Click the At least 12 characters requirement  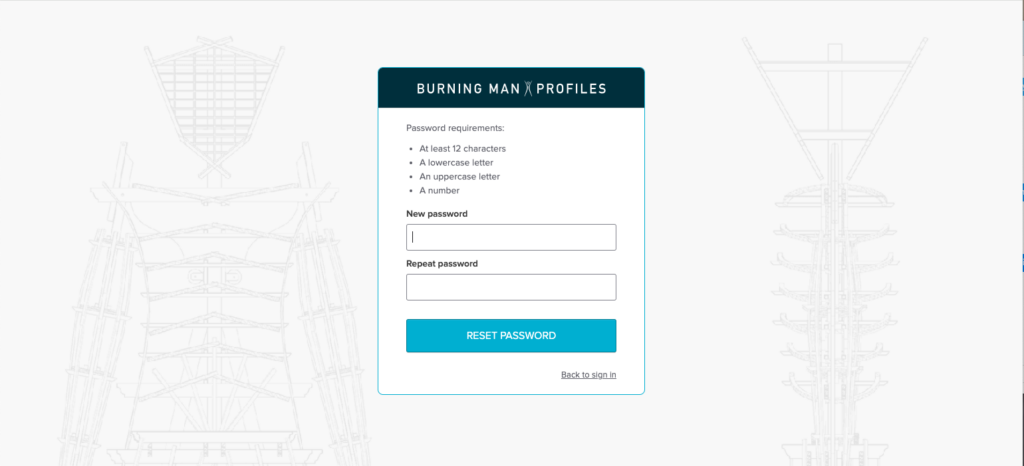click(x=462, y=149)
